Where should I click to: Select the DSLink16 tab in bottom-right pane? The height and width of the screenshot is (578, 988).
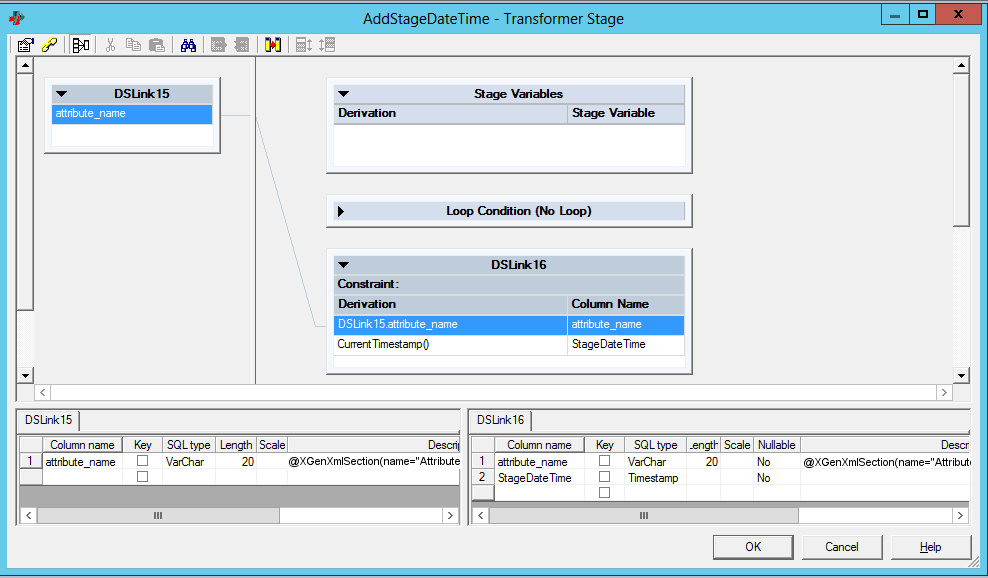click(x=502, y=421)
